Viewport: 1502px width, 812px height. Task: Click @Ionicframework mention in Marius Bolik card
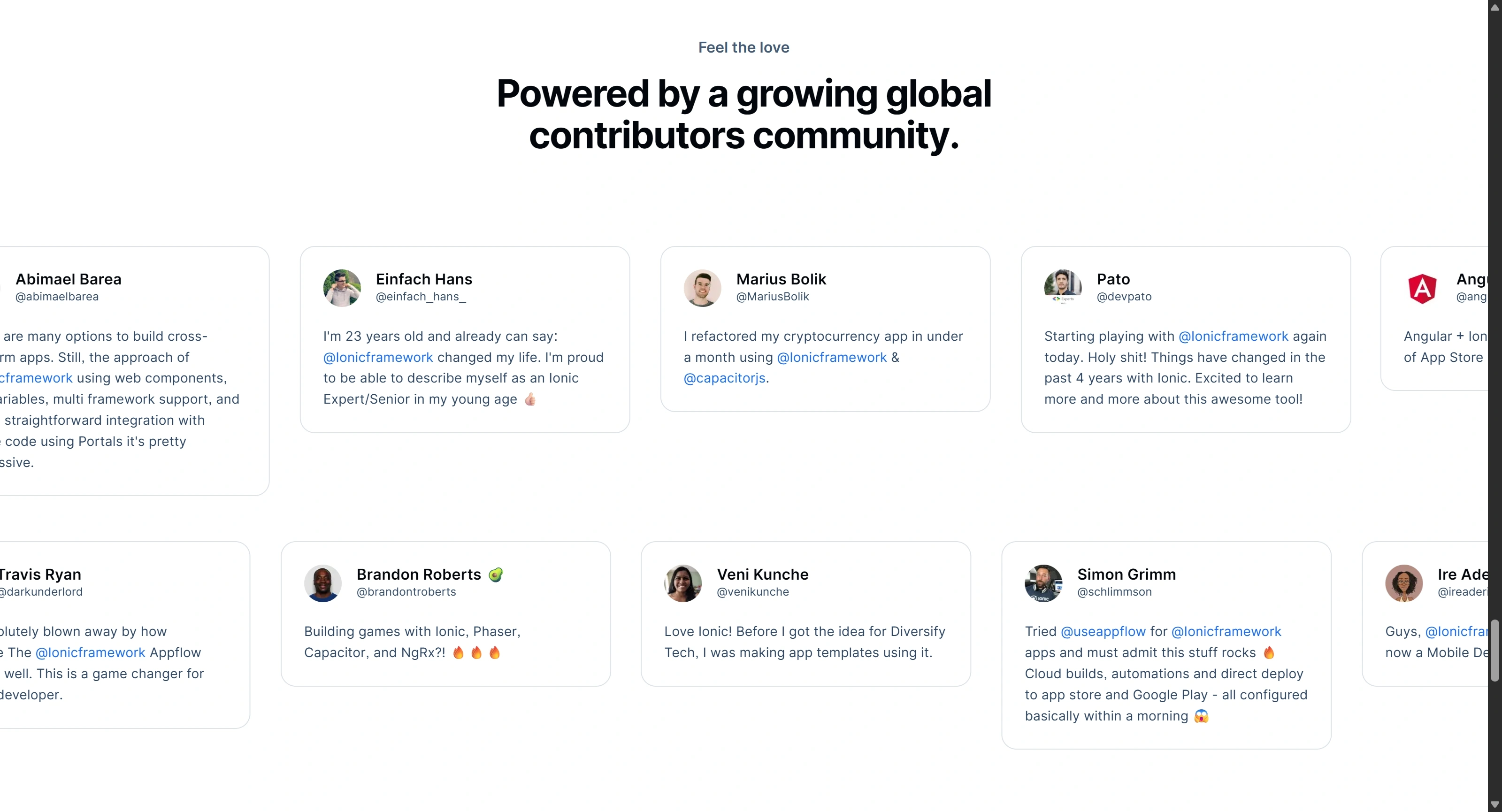point(831,357)
